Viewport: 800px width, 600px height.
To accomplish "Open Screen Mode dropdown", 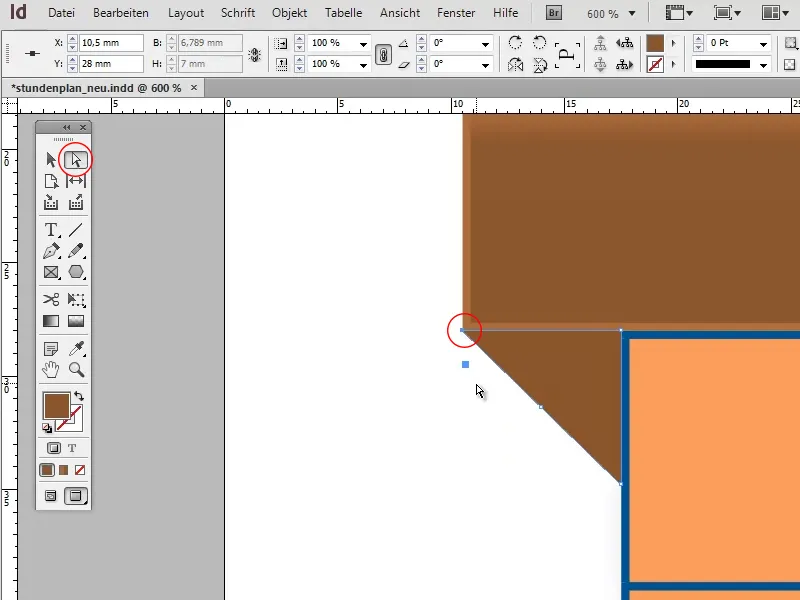I will point(727,13).
